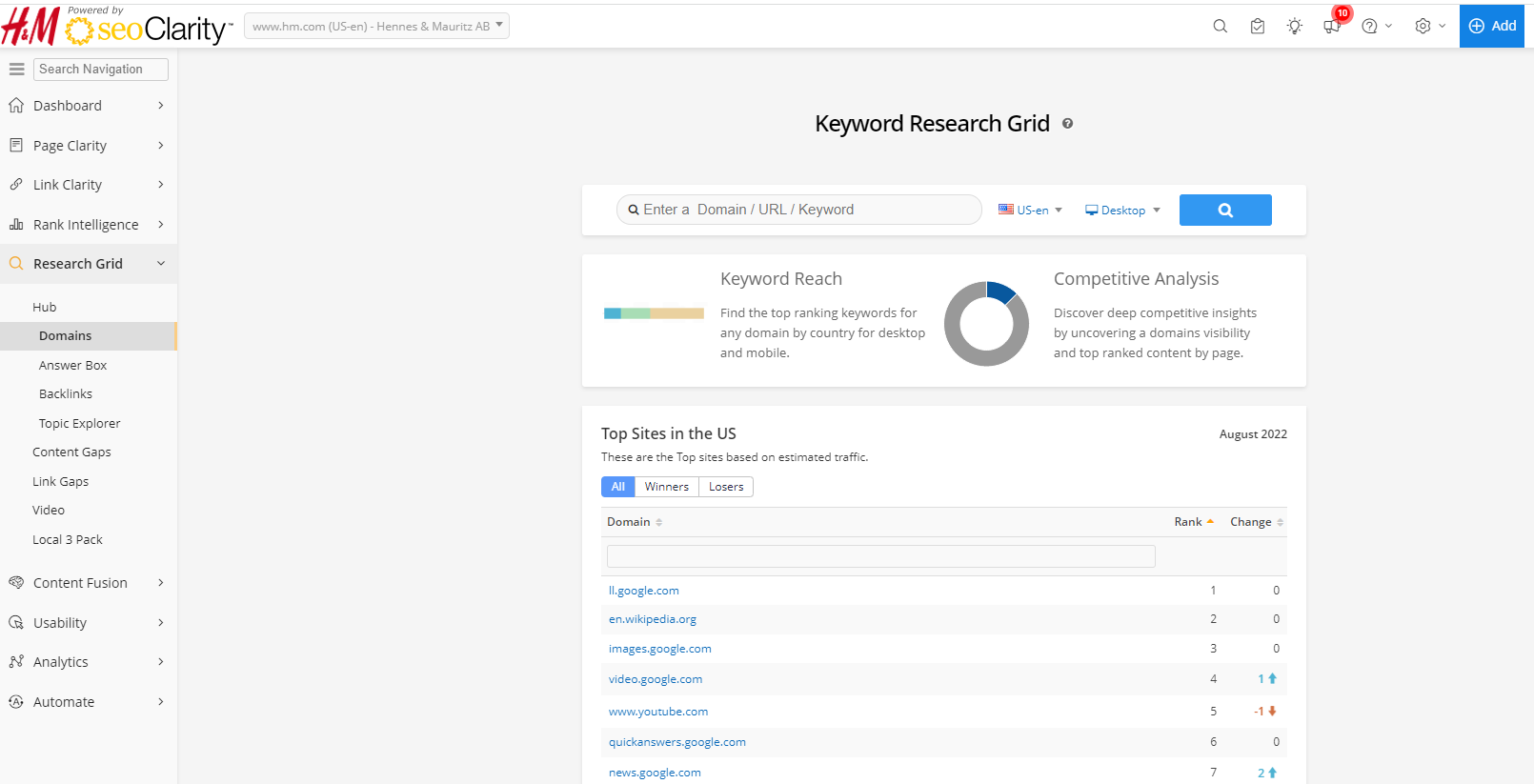This screenshot has height=784, width=1534.
Task: Open notifications icon with red badge
Action: (x=1332, y=26)
